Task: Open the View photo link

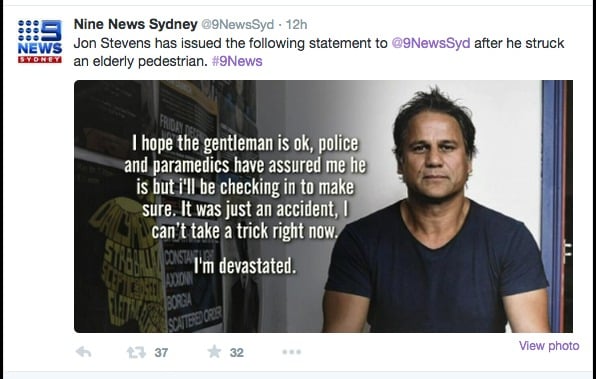Action: tap(549, 346)
